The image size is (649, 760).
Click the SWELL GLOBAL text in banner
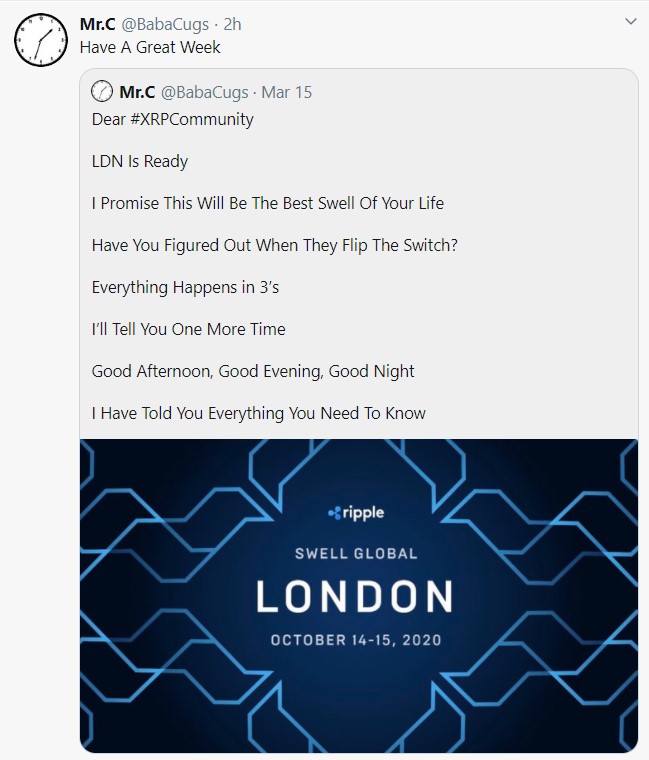(x=355, y=553)
